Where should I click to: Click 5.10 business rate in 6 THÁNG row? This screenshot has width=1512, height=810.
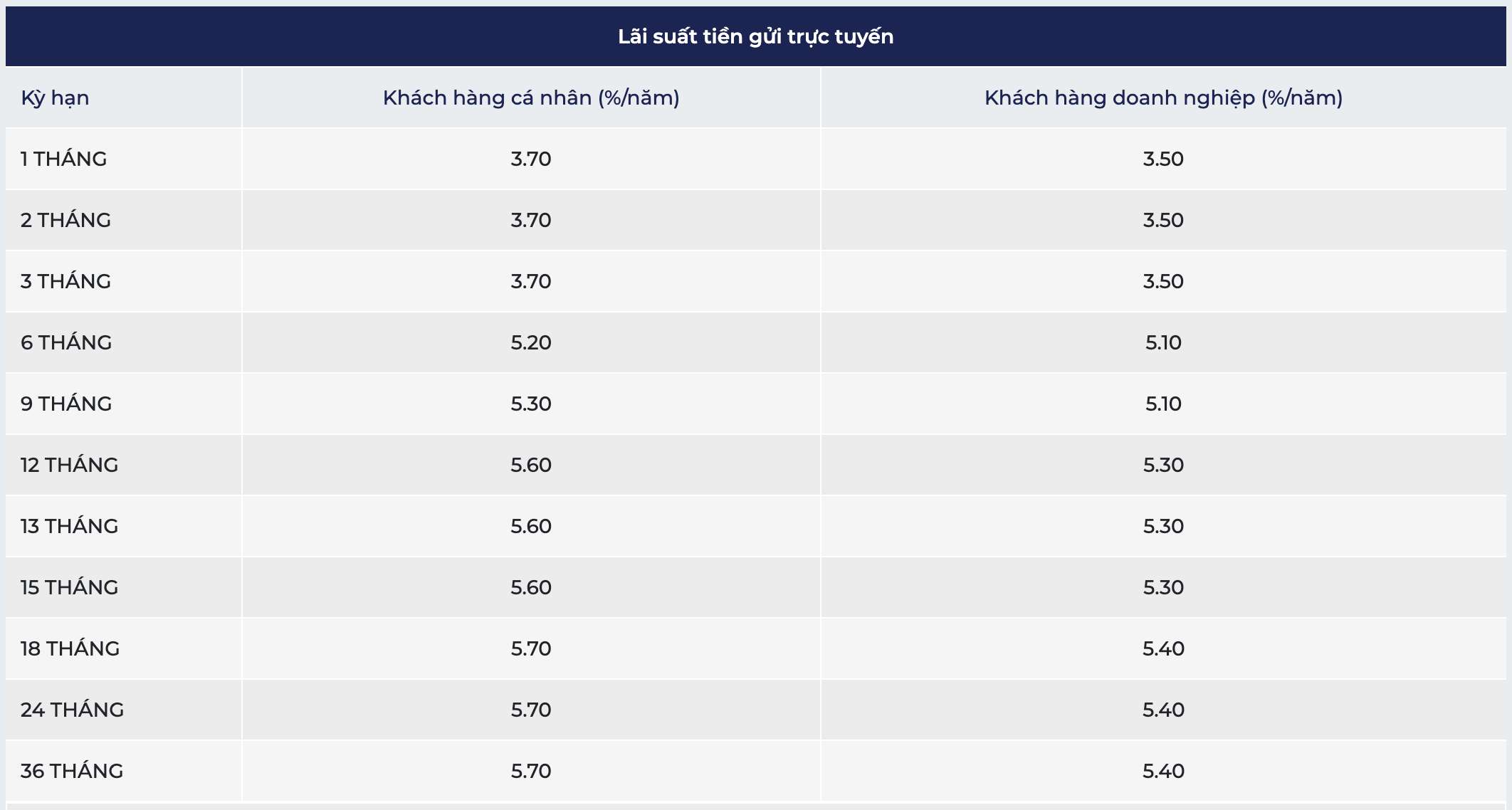pyautogui.click(x=1163, y=342)
